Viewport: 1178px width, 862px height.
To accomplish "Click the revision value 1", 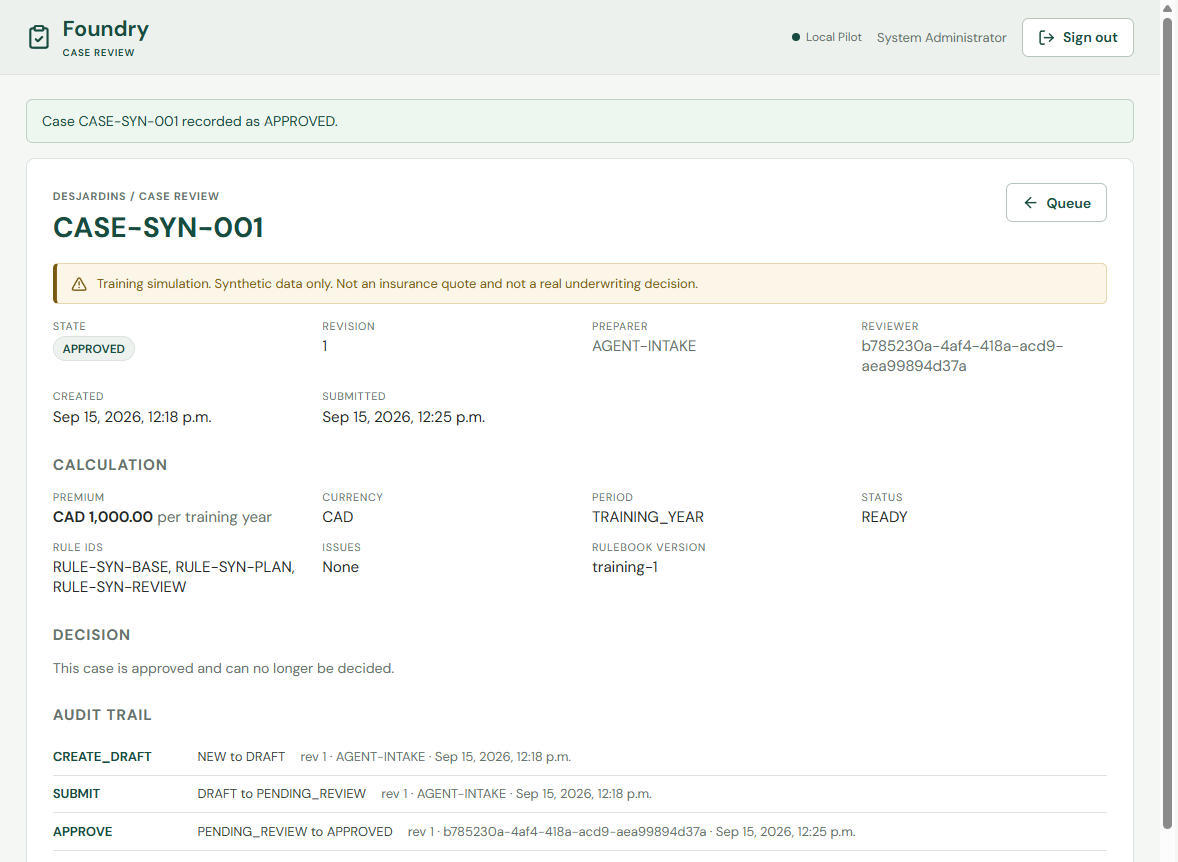I will click(325, 346).
